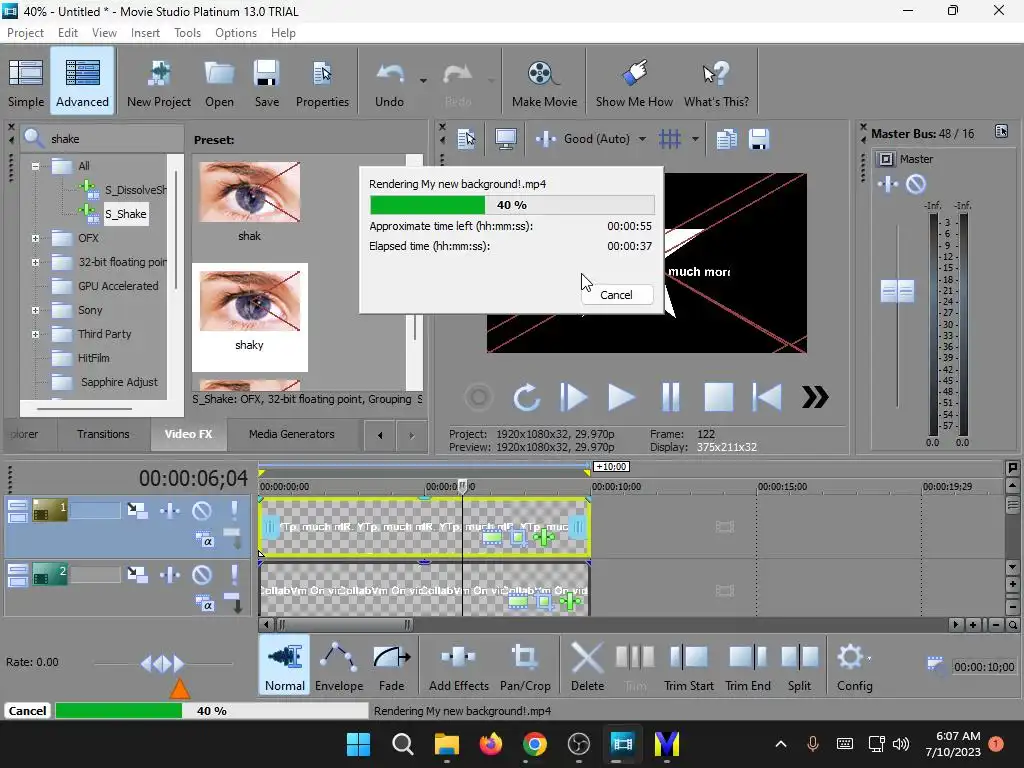This screenshot has height=768, width=1024.
Task: Click the Stop button
Action: (x=718, y=397)
